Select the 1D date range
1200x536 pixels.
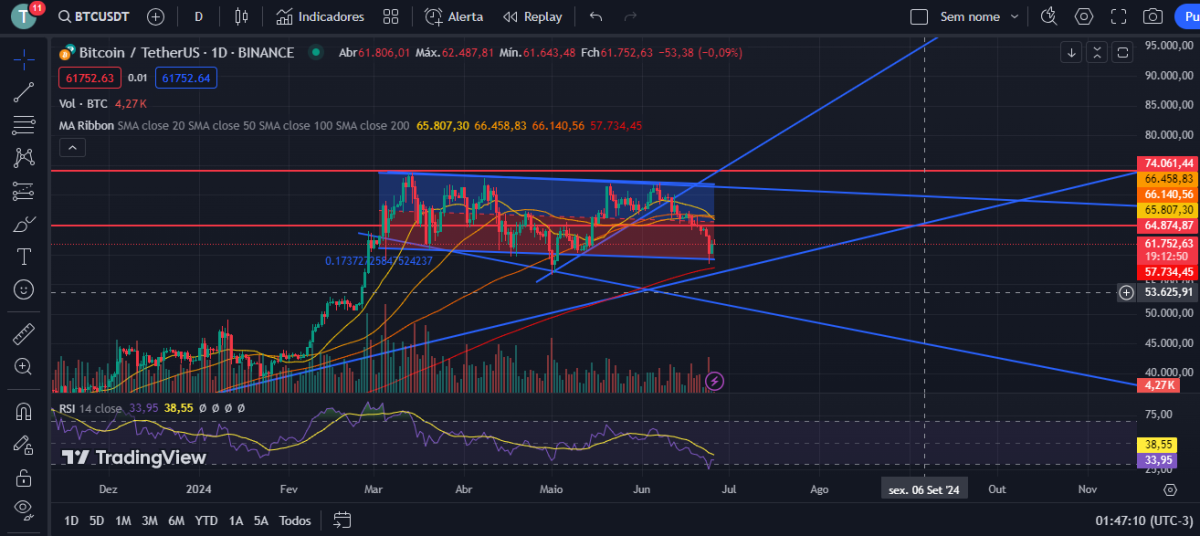coord(71,521)
